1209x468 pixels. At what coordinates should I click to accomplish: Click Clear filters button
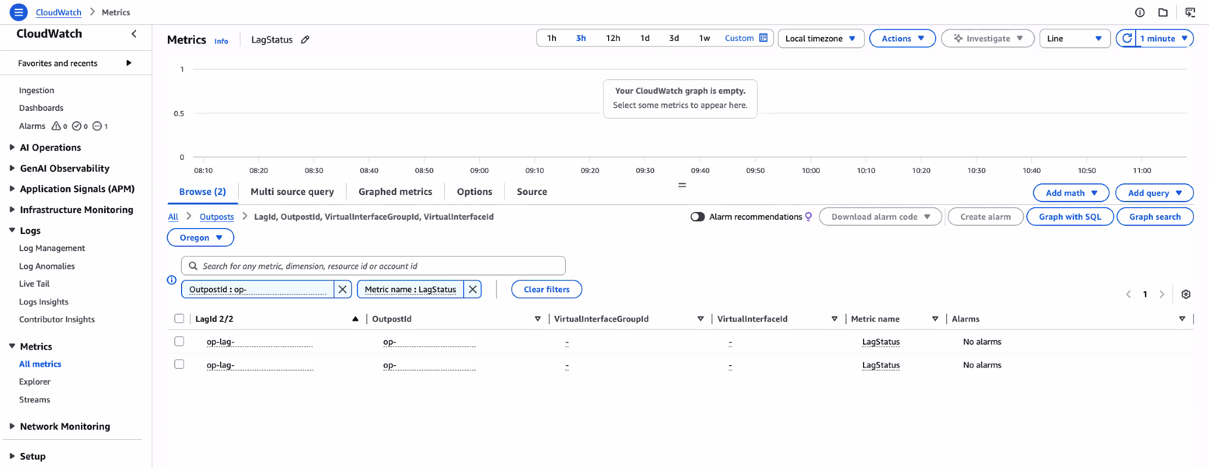[x=546, y=289]
